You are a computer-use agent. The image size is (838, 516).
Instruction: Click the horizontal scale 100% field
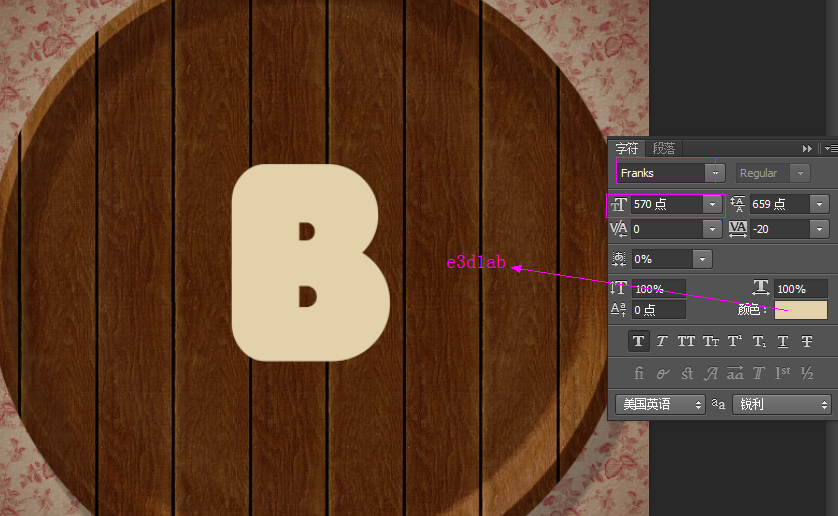(x=801, y=289)
